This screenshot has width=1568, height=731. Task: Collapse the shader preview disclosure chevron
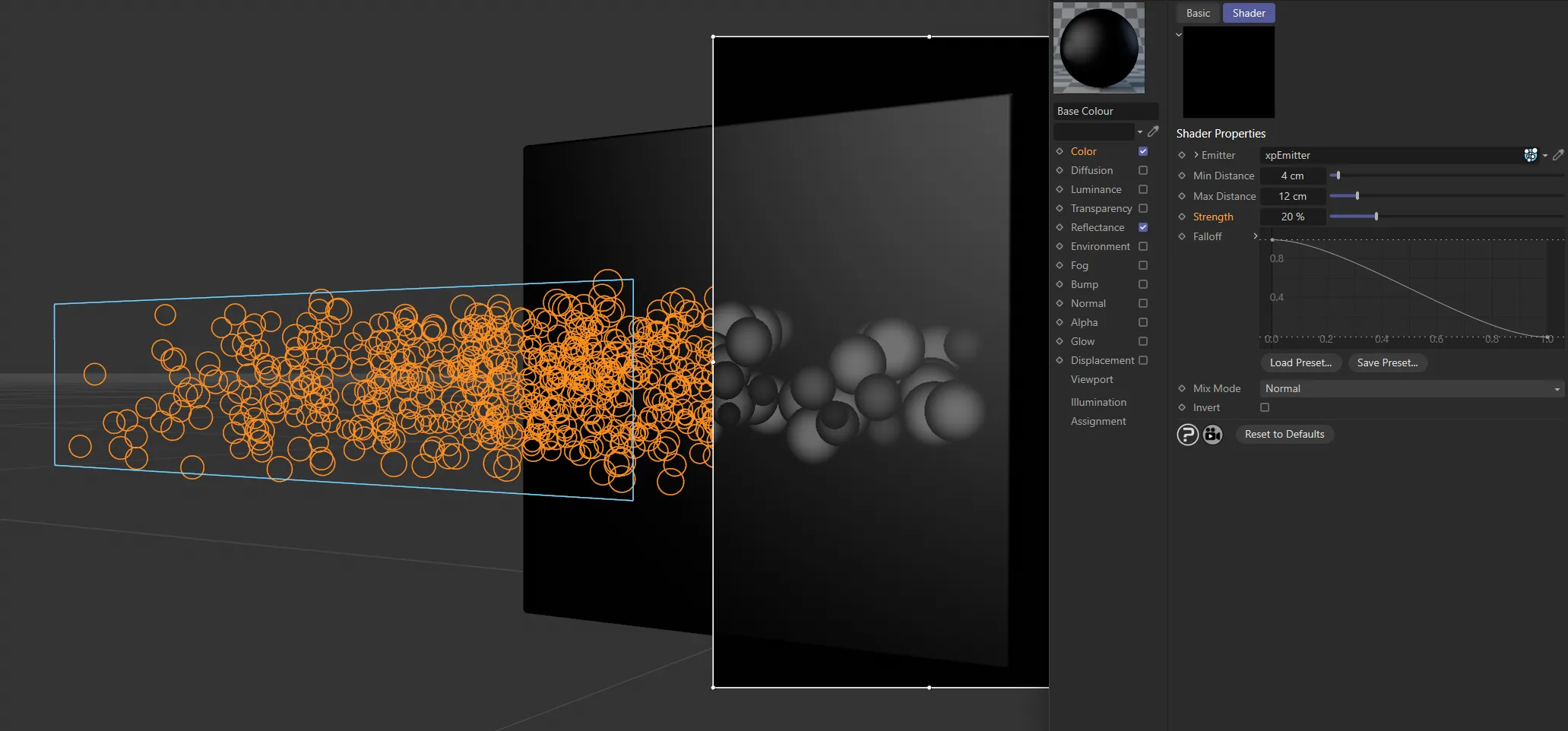1178,34
